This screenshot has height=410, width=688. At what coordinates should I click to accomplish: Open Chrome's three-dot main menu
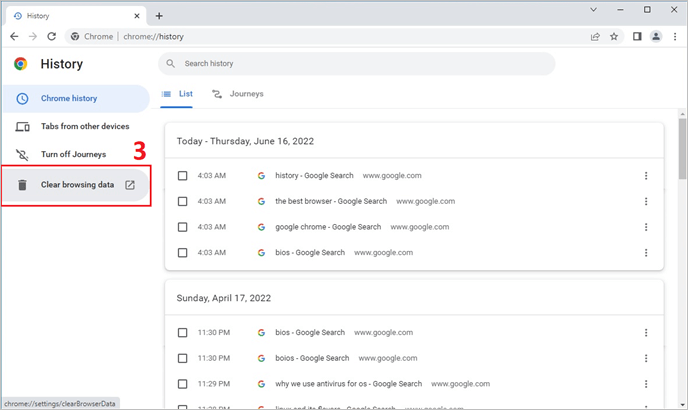pyautogui.click(x=675, y=36)
